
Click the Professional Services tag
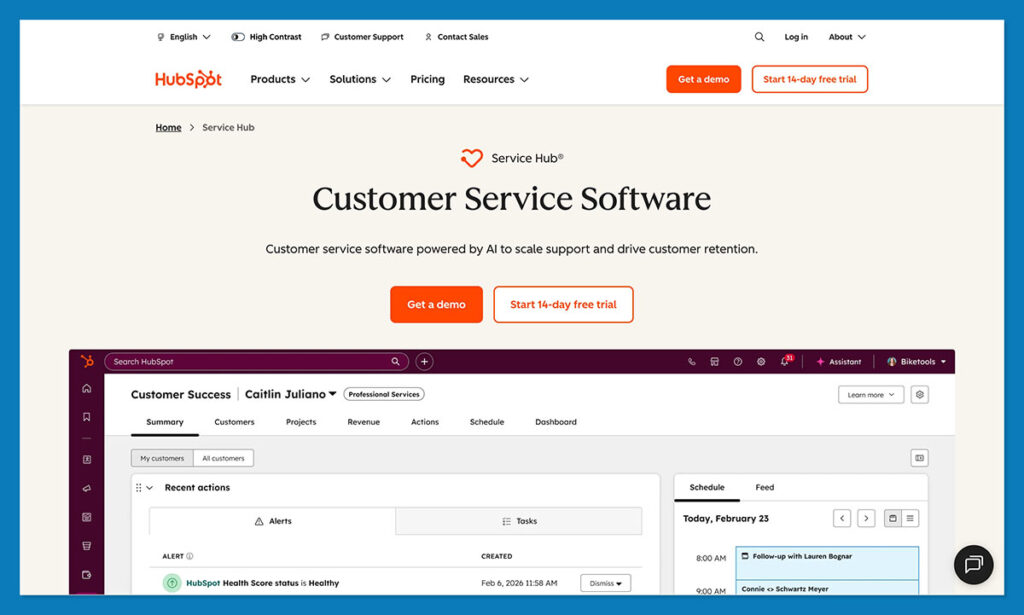pos(384,394)
